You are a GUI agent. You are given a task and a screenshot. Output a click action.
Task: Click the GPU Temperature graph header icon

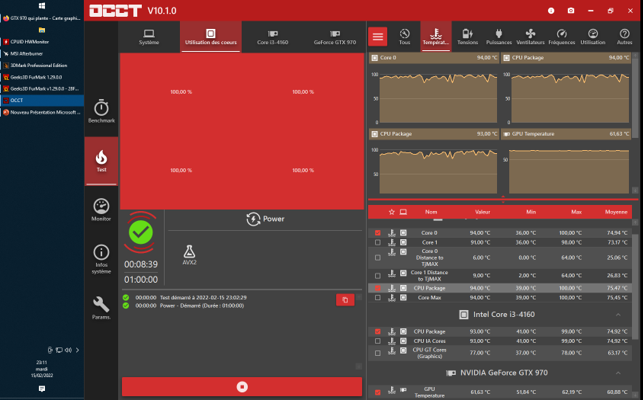506,134
